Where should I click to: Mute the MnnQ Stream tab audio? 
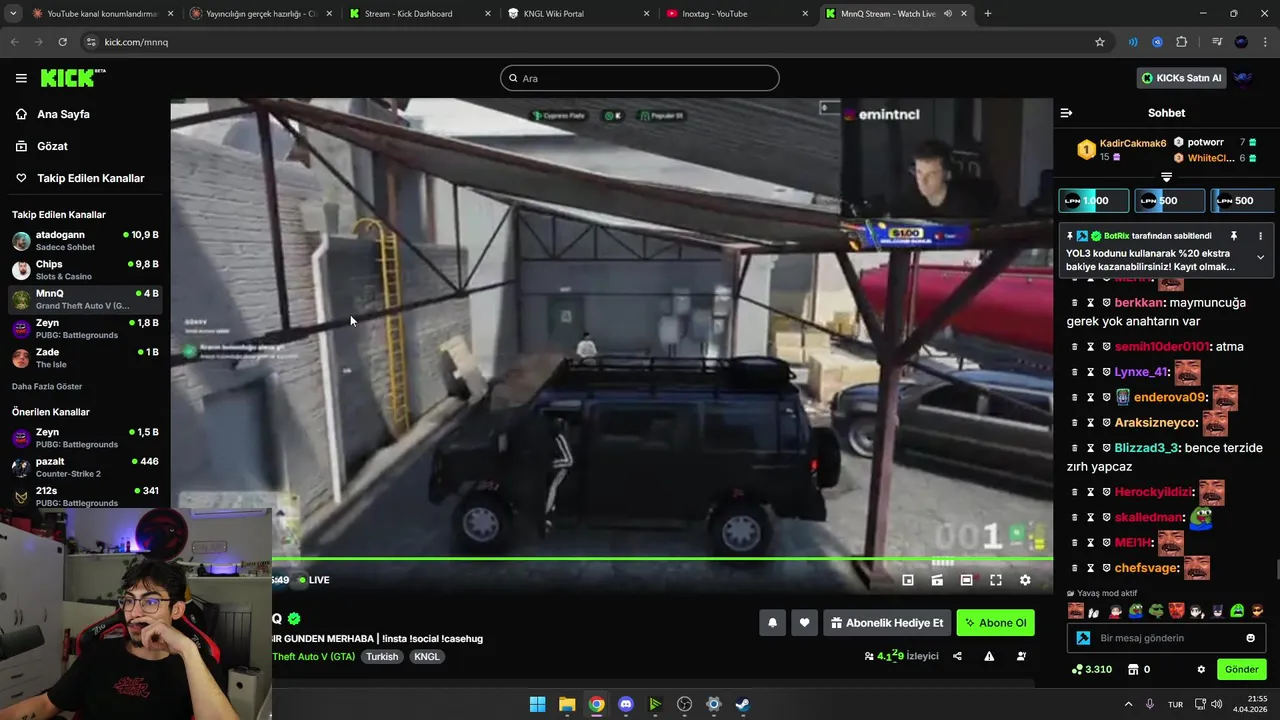pos(947,14)
